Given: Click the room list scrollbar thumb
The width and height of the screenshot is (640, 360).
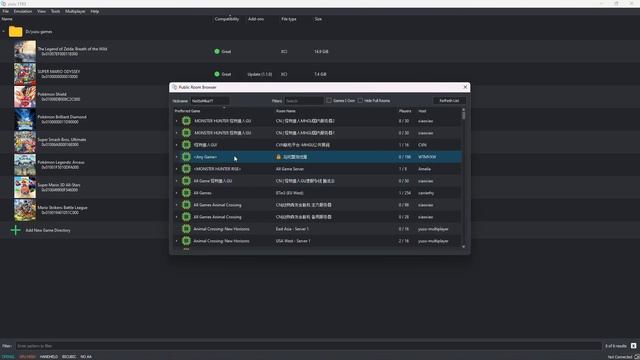Looking at the screenshot, I should (463, 116).
